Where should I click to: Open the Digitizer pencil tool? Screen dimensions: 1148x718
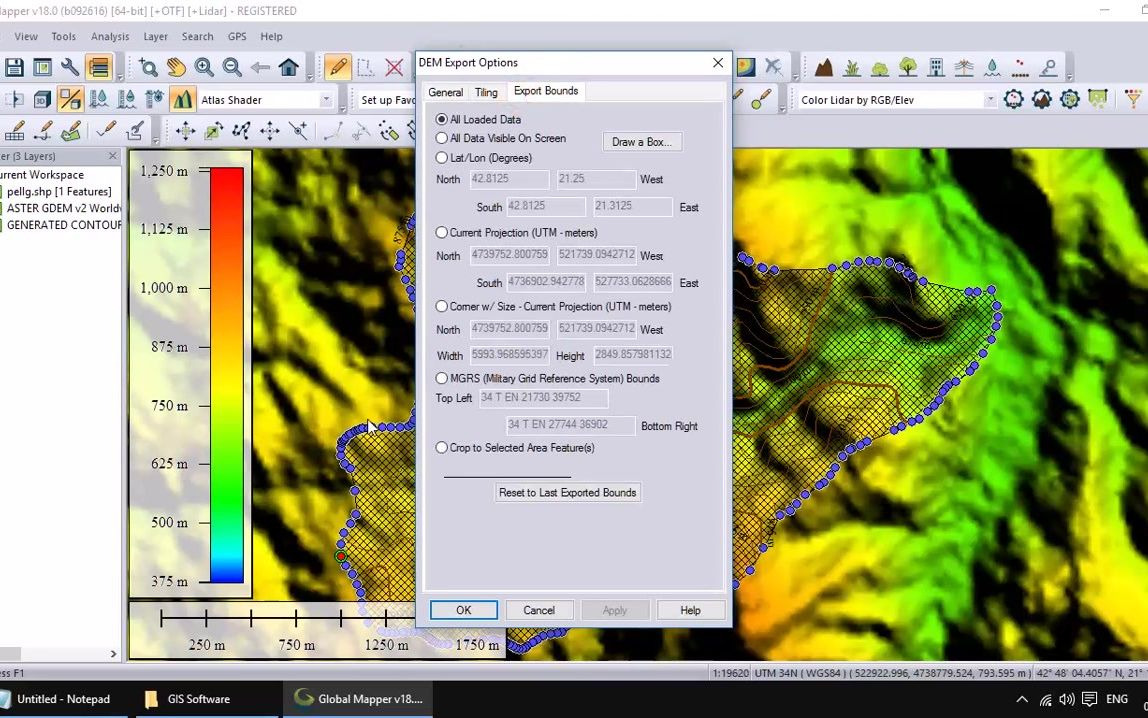(340, 67)
